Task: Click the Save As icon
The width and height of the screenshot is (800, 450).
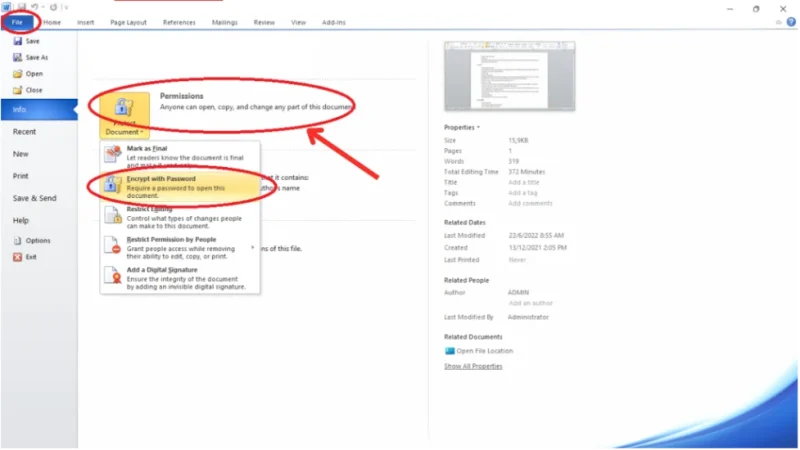Action: pyautogui.click(x=18, y=57)
